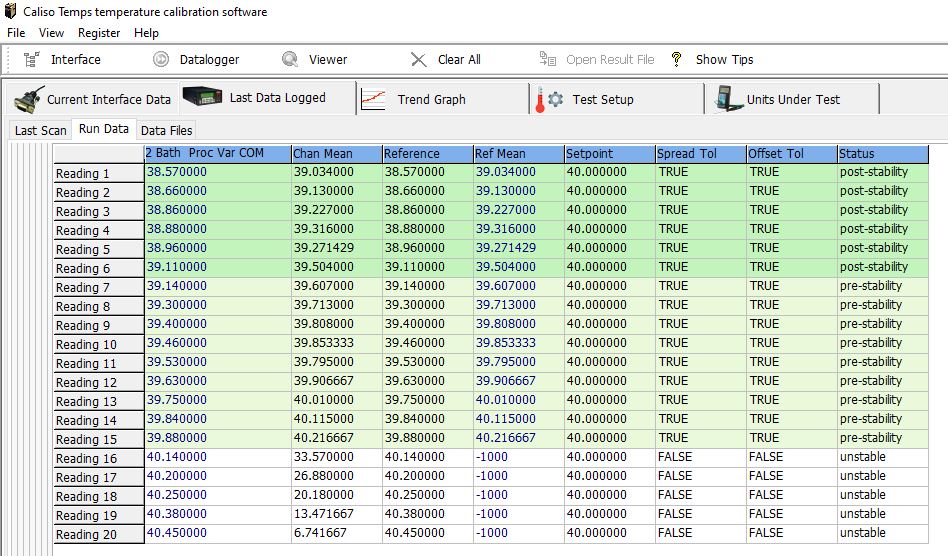
Task: Select the Reading 16 row header
Action: [99, 459]
